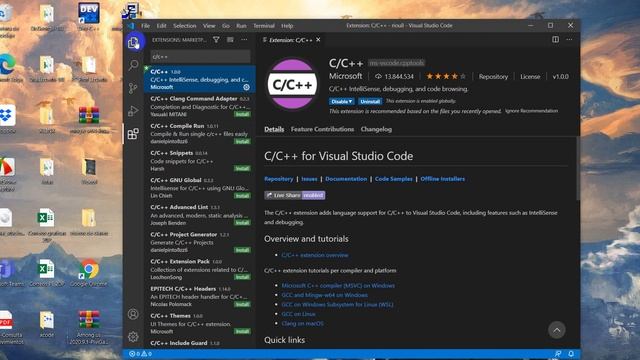The width and height of the screenshot is (640, 360).
Task: Open the Disable dropdown for the extension
Action: click(x=341, y=101)
